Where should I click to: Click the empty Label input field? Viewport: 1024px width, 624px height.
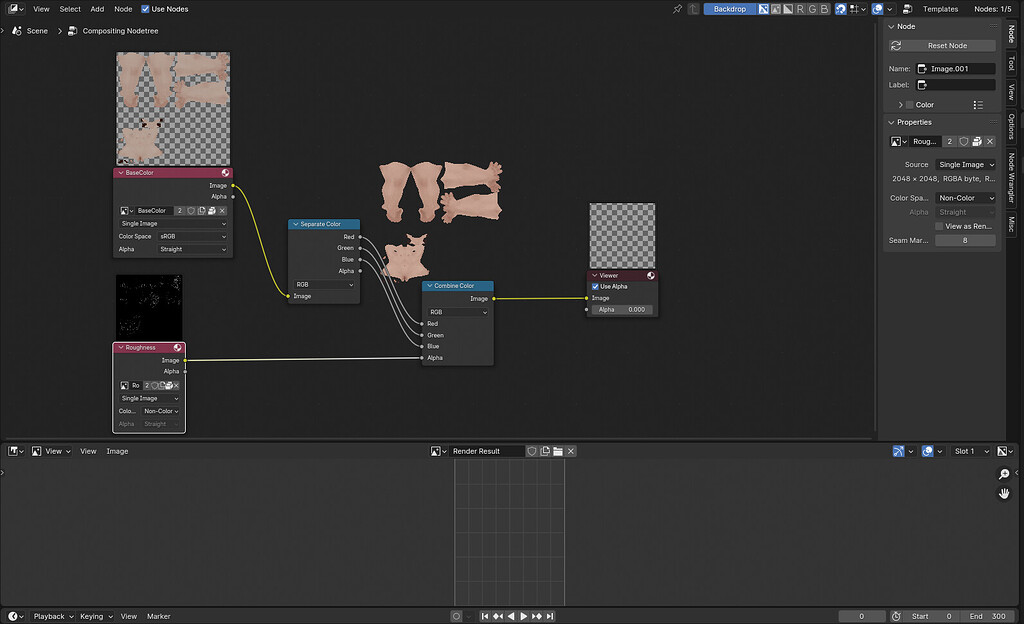click(955, 85)
